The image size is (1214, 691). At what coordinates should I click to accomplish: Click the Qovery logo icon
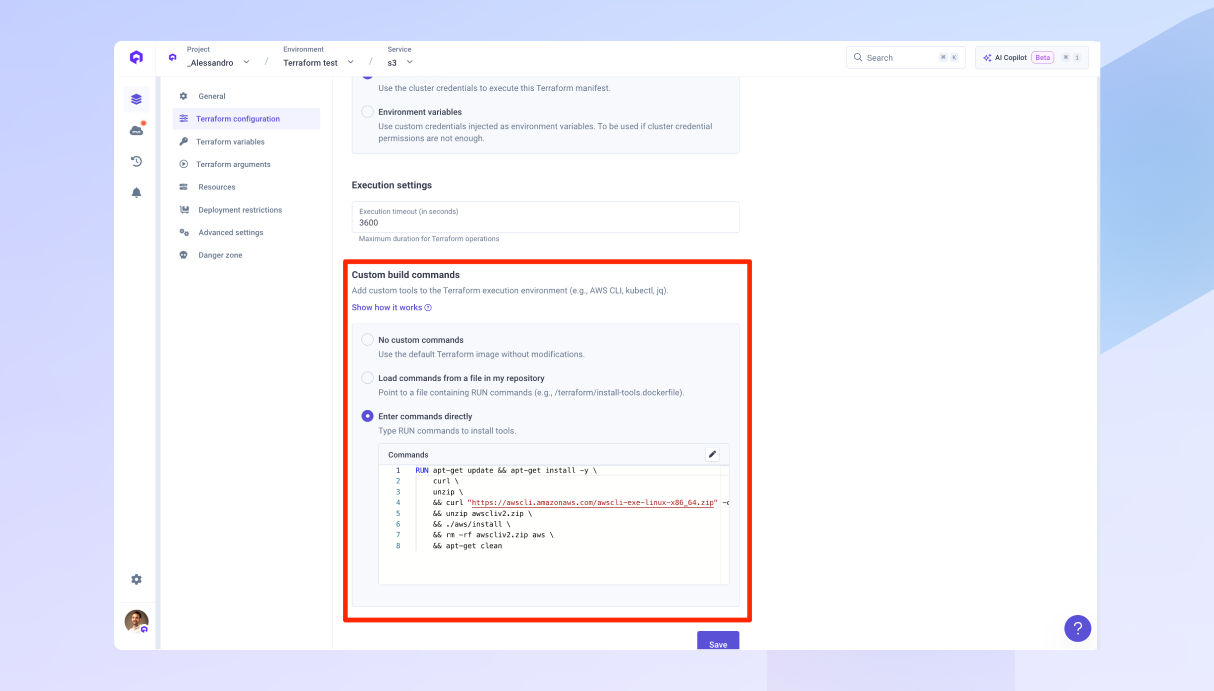136,57
